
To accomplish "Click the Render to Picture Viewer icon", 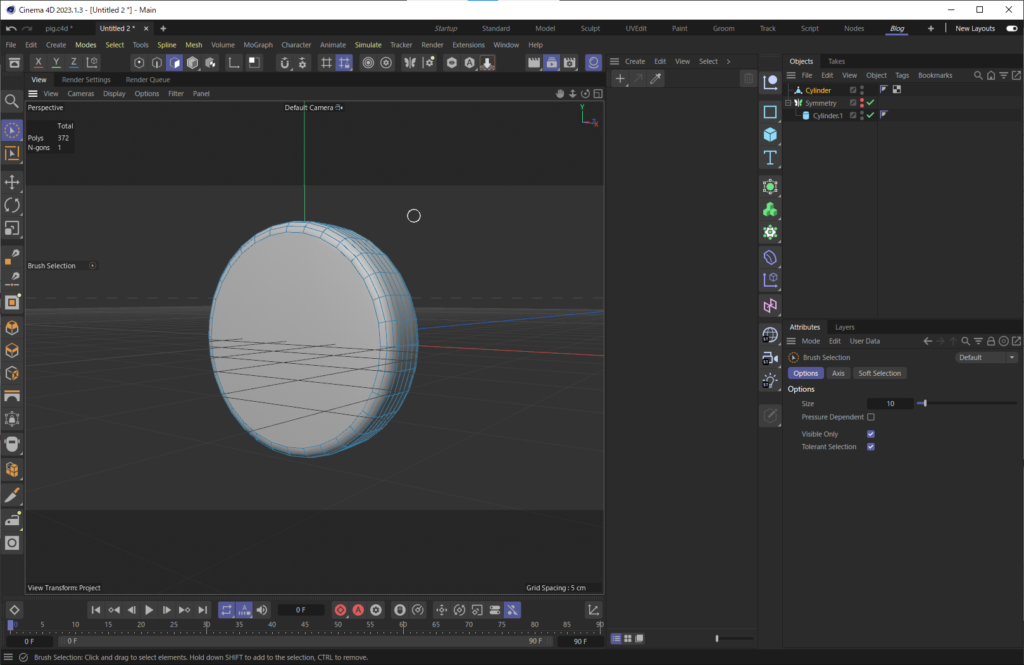I will click(551, 63).
